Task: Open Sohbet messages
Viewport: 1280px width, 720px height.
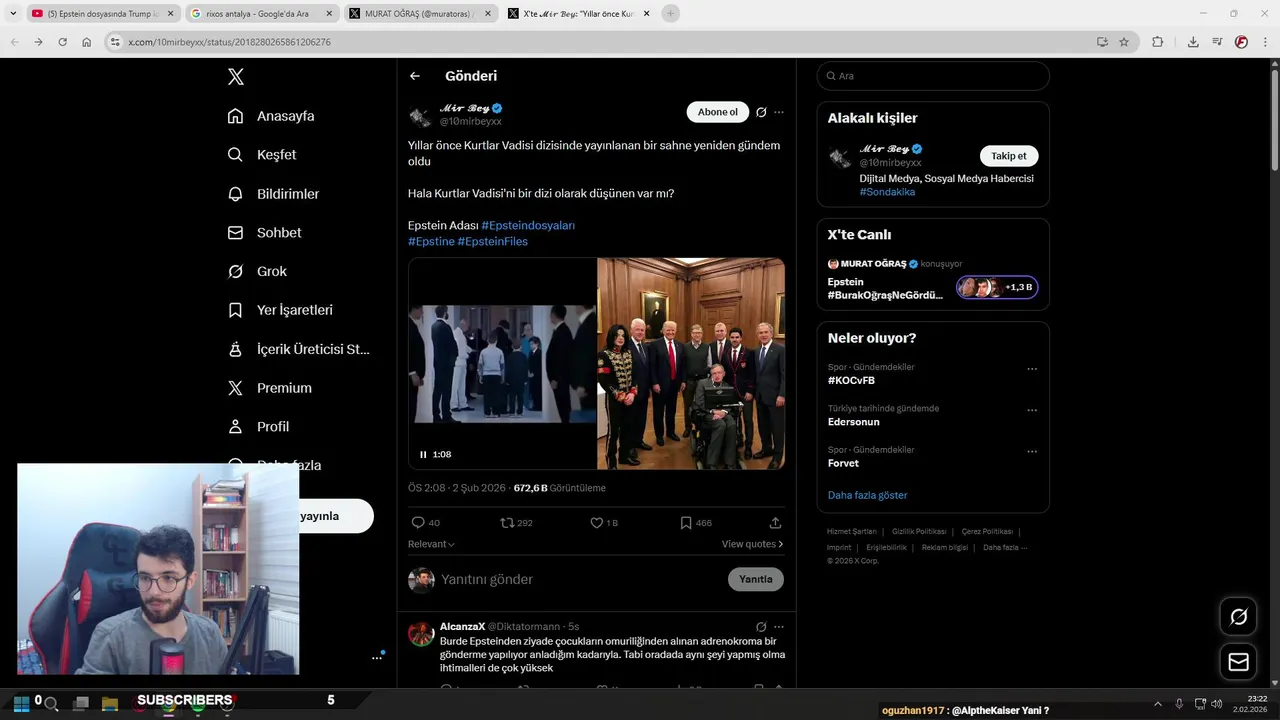Action: (264, 232)
